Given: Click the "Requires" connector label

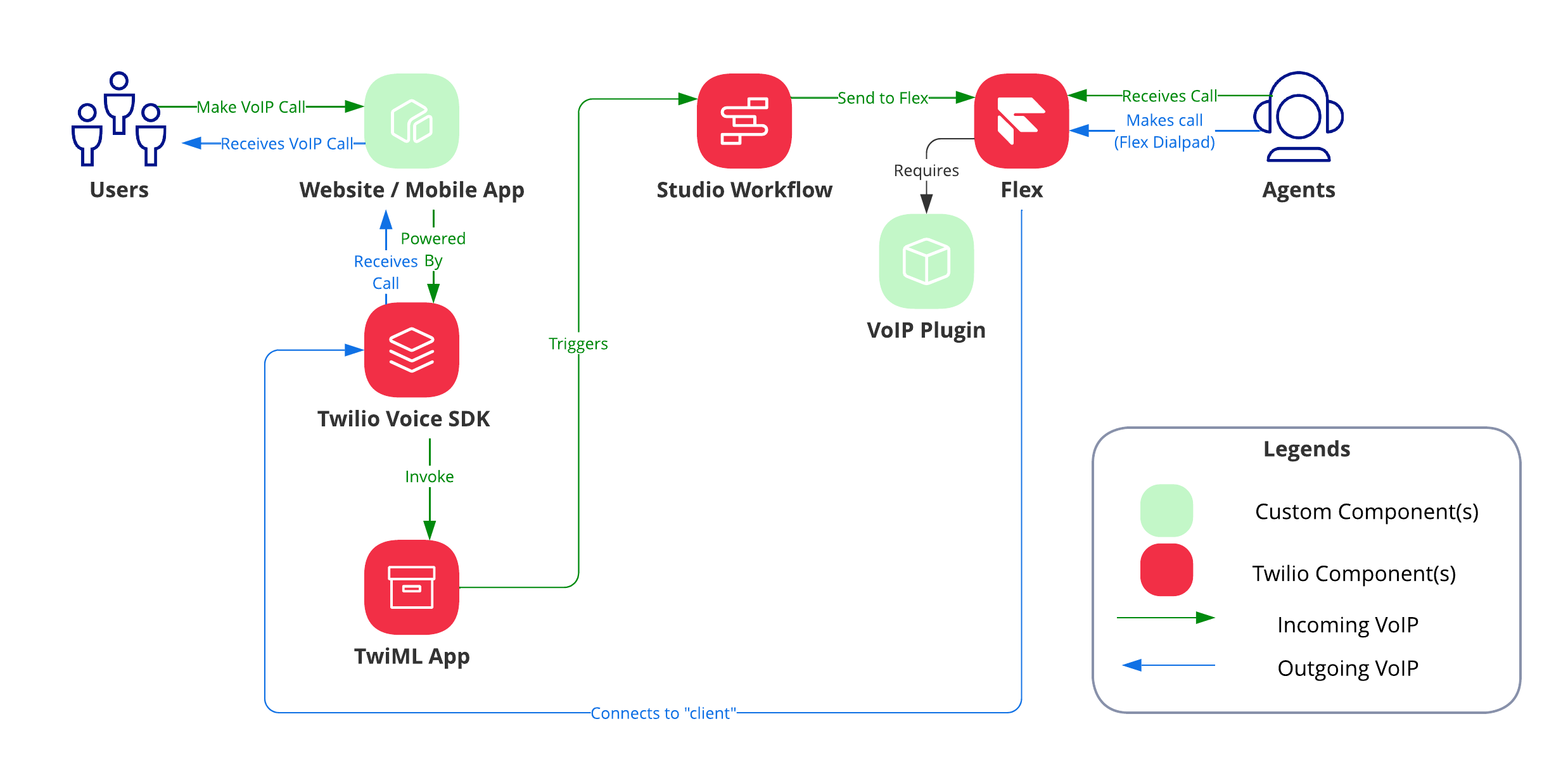Looking at the screenshot, I should click(926, 171).
